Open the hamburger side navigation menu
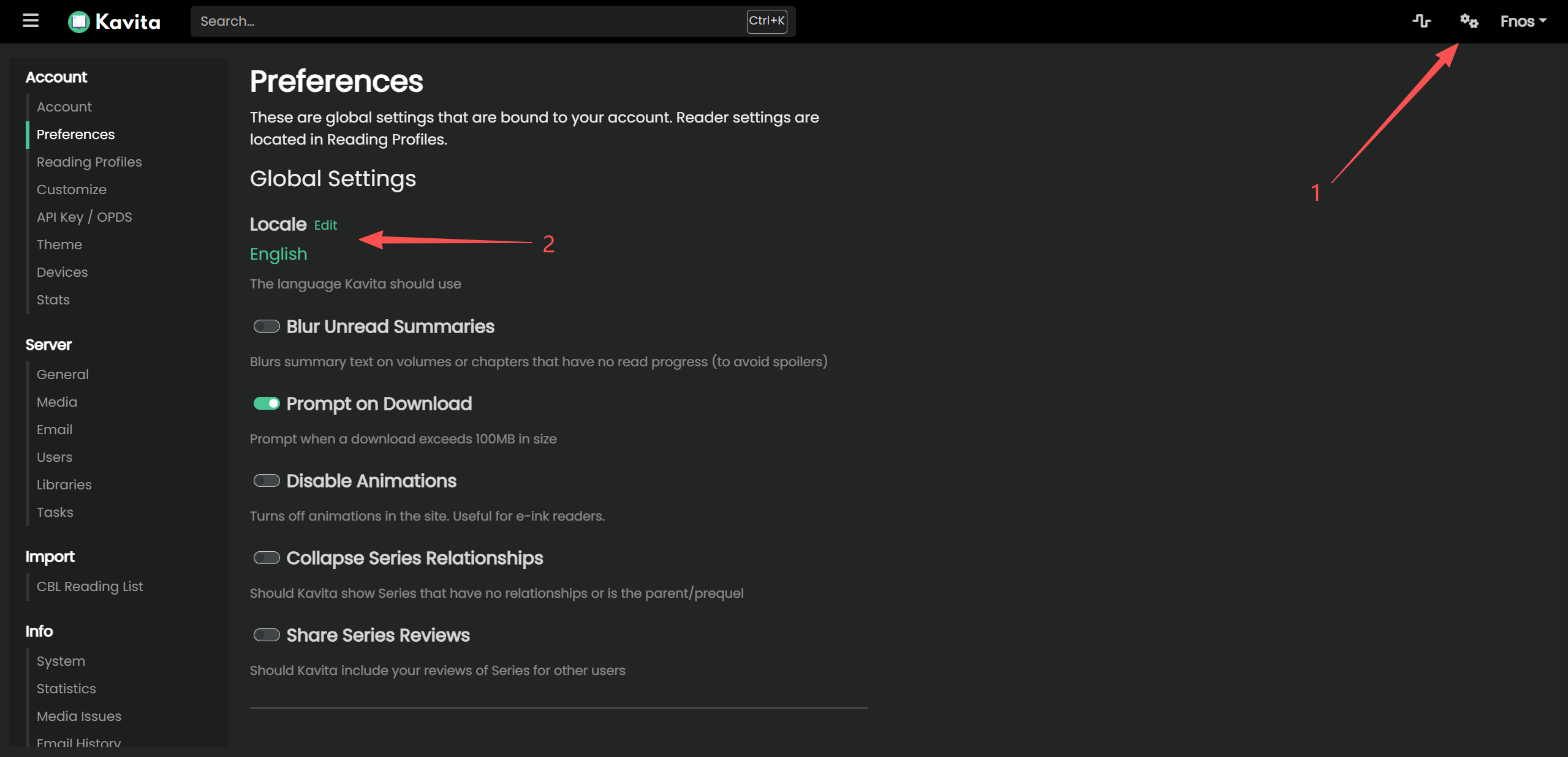 [31, 21]
